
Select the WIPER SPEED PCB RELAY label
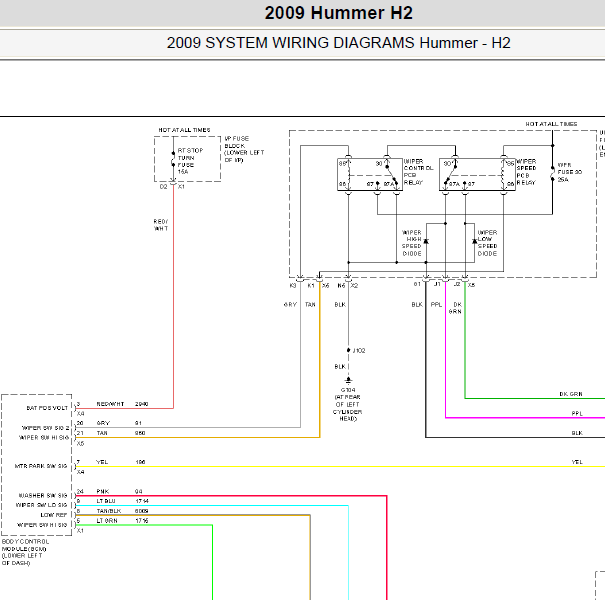tap(526, 172)
